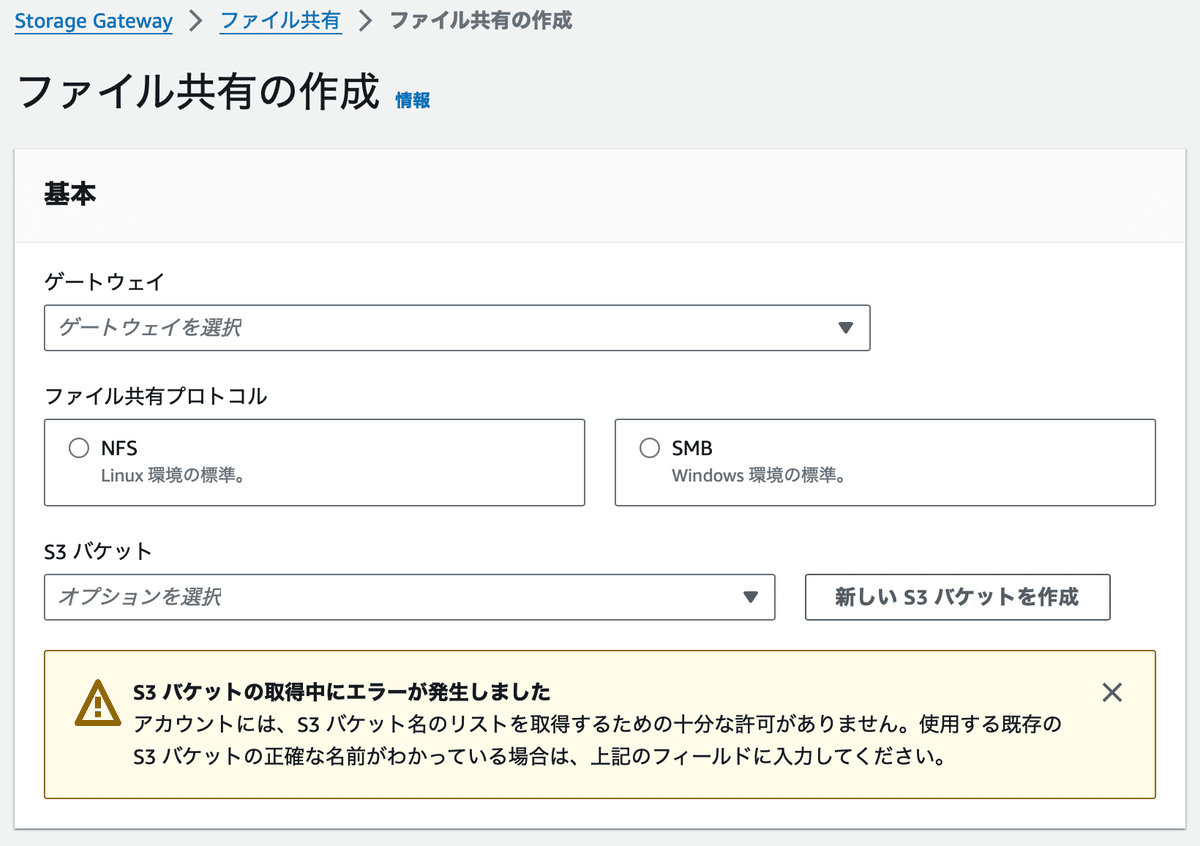This screenshot has height=846, width=1200.
Task: Dismiss the S3 bucket error alert
Action: [1112, 692]
